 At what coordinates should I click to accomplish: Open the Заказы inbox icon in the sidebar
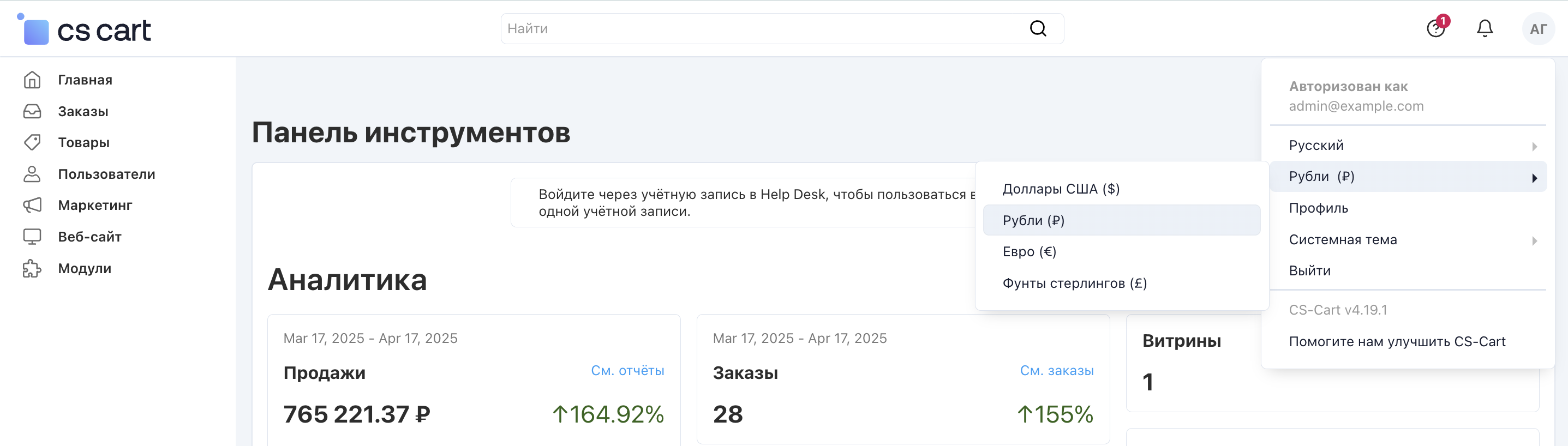(x=32, y=111)
